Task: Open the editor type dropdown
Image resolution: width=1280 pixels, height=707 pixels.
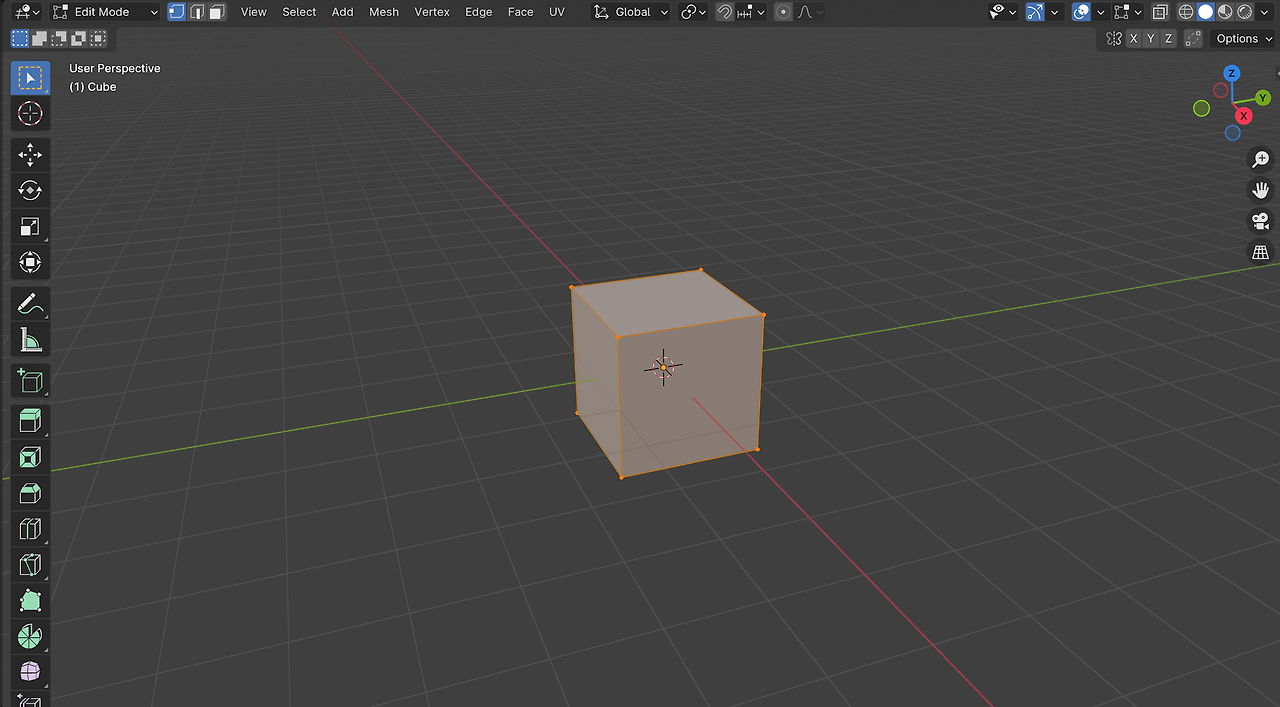Action: click(28, 12)
